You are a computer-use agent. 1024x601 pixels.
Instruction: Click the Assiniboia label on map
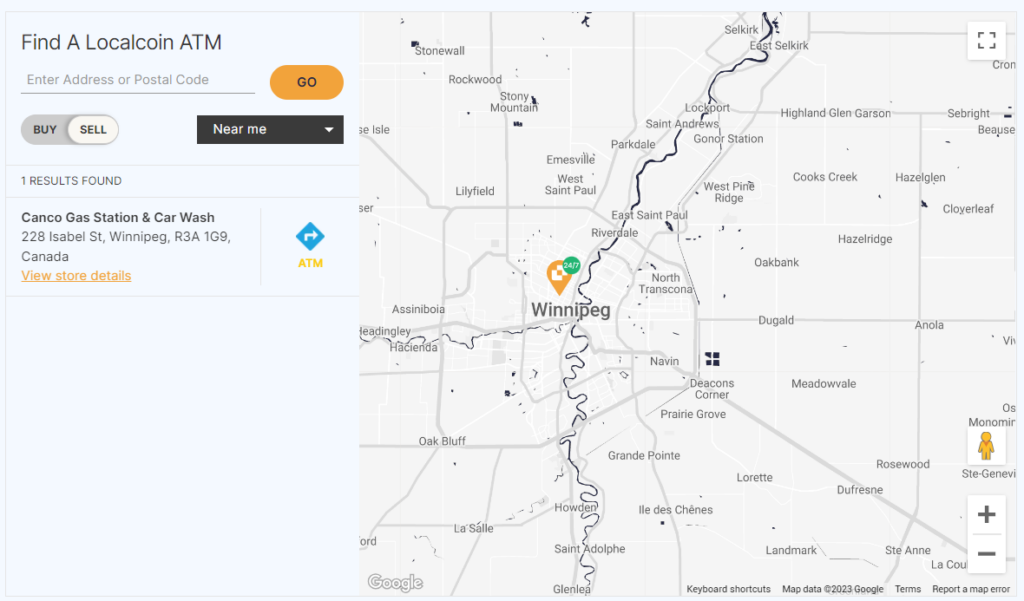coord(418,309)
